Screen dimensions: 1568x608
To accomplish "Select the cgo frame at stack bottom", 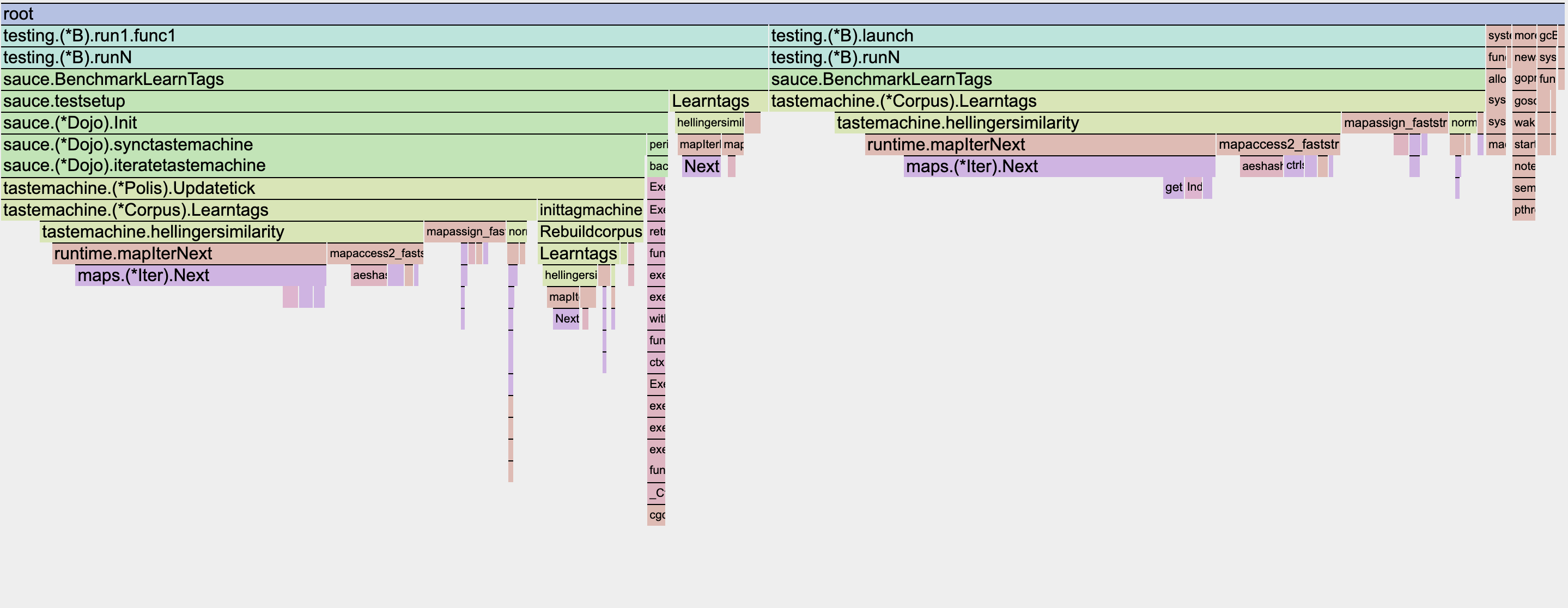I will pyautogui.click(x=656, y=515).
